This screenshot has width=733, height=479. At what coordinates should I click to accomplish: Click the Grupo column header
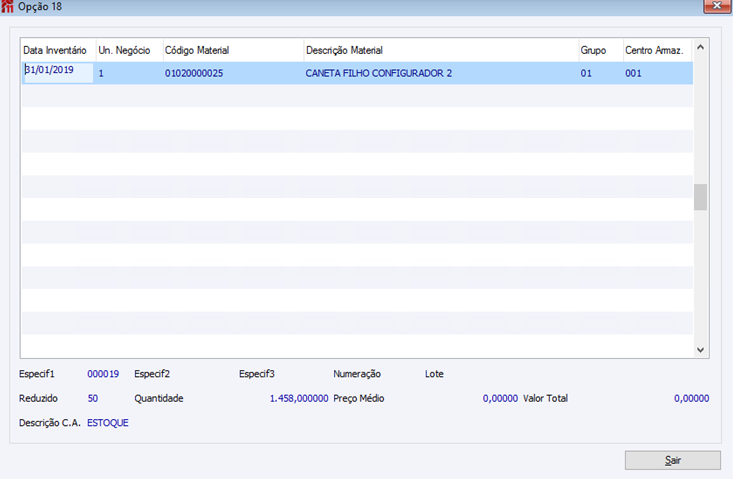(x=601, y=50)
